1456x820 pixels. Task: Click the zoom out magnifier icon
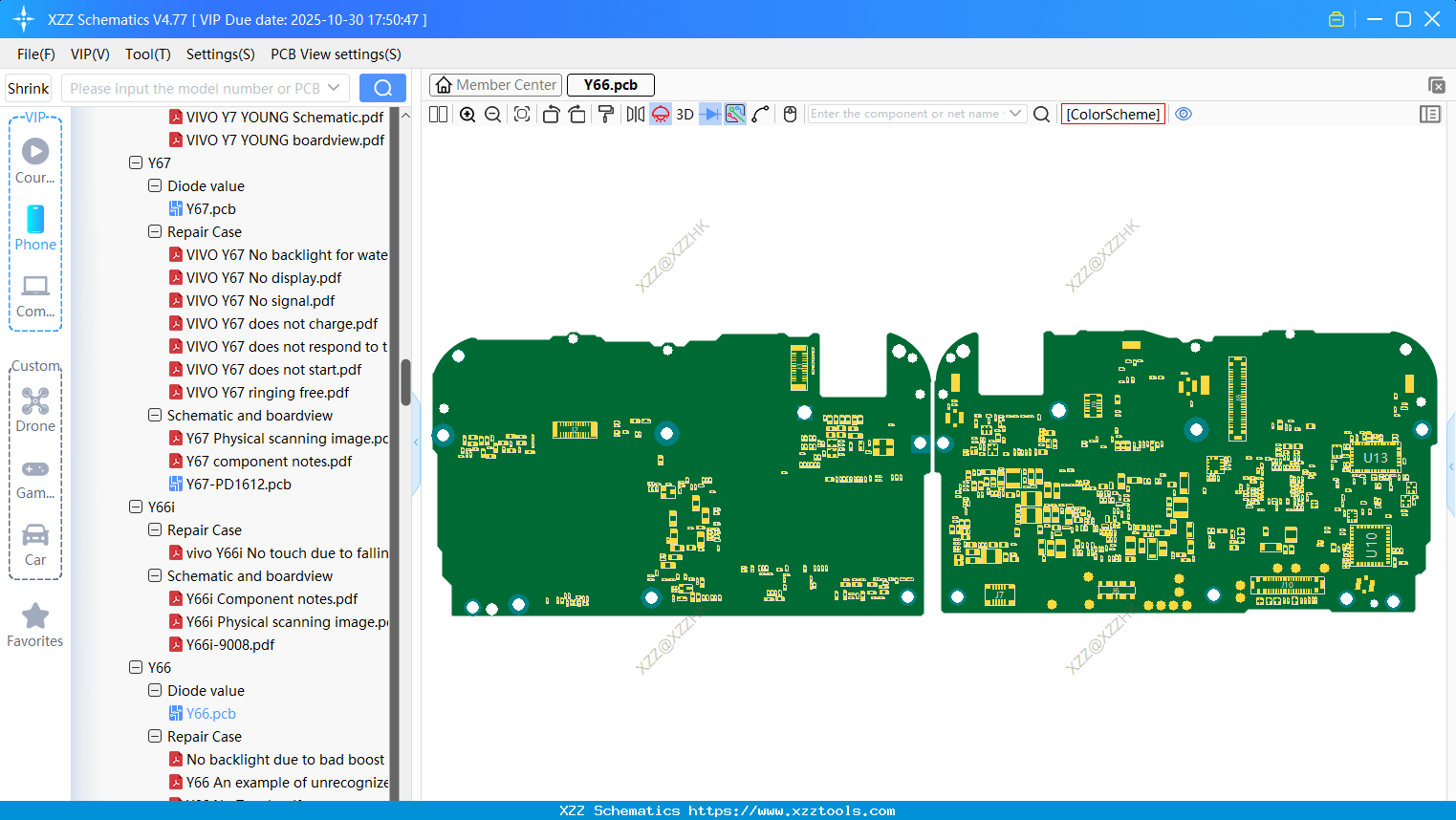[493, 115]
